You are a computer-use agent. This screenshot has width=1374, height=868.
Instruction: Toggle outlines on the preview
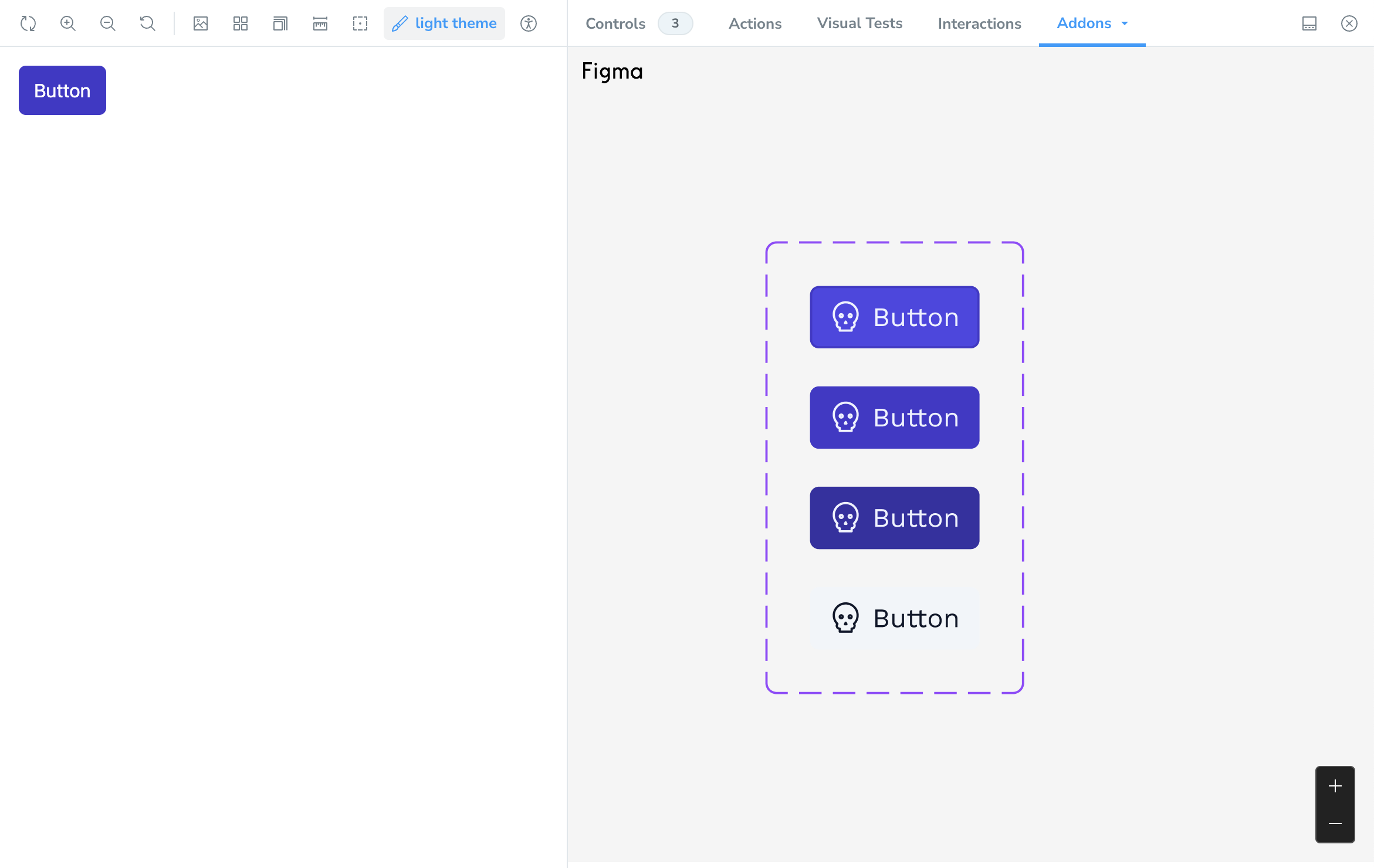360,23
